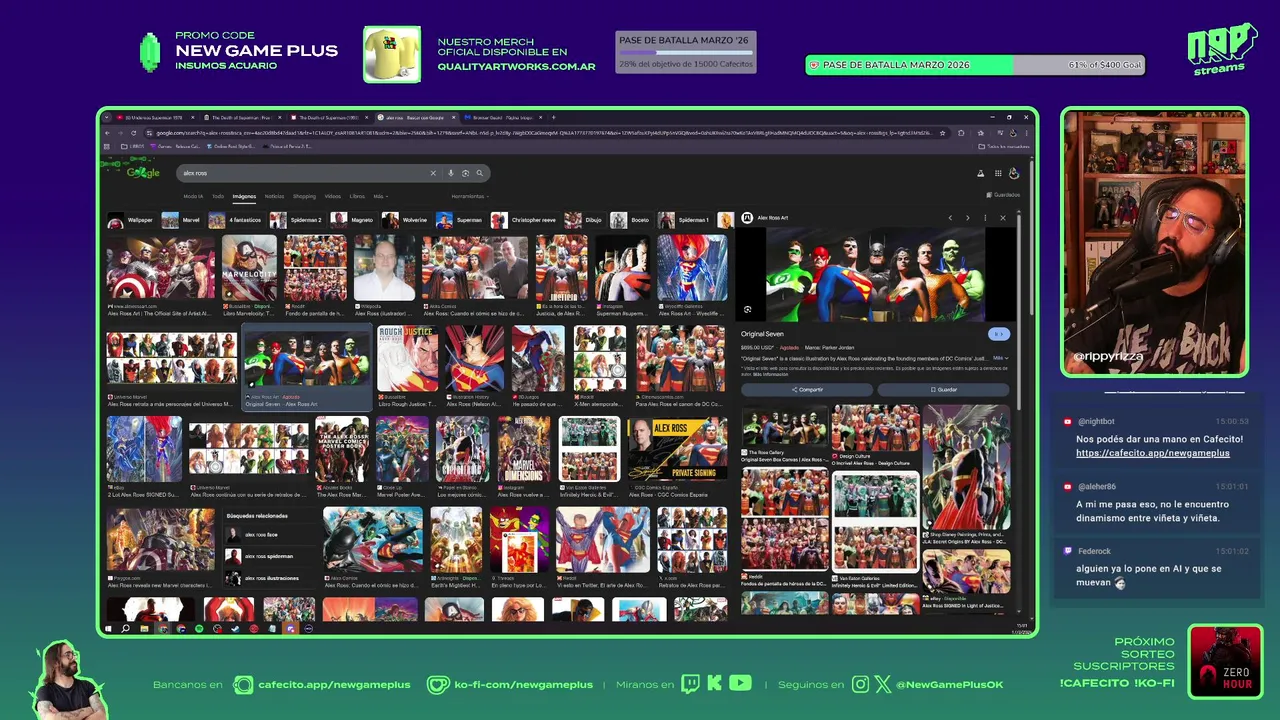The image size is (1280, 720).
Task: Show next image in preview panel
Action: tap(967, 218)
